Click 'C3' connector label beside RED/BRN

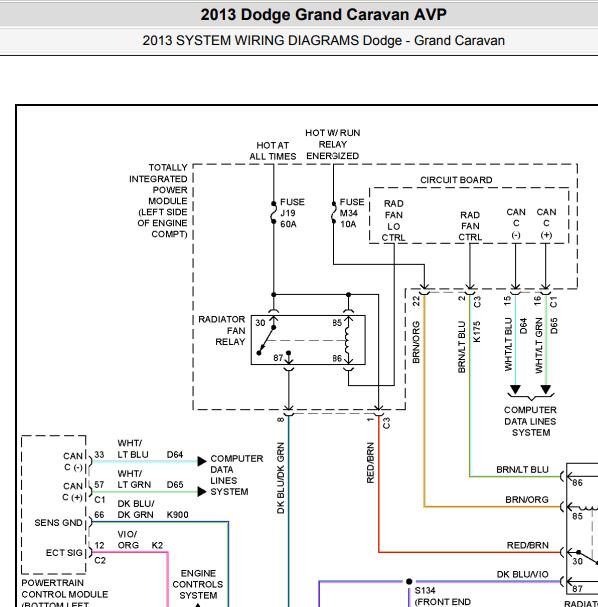point(386,423)
